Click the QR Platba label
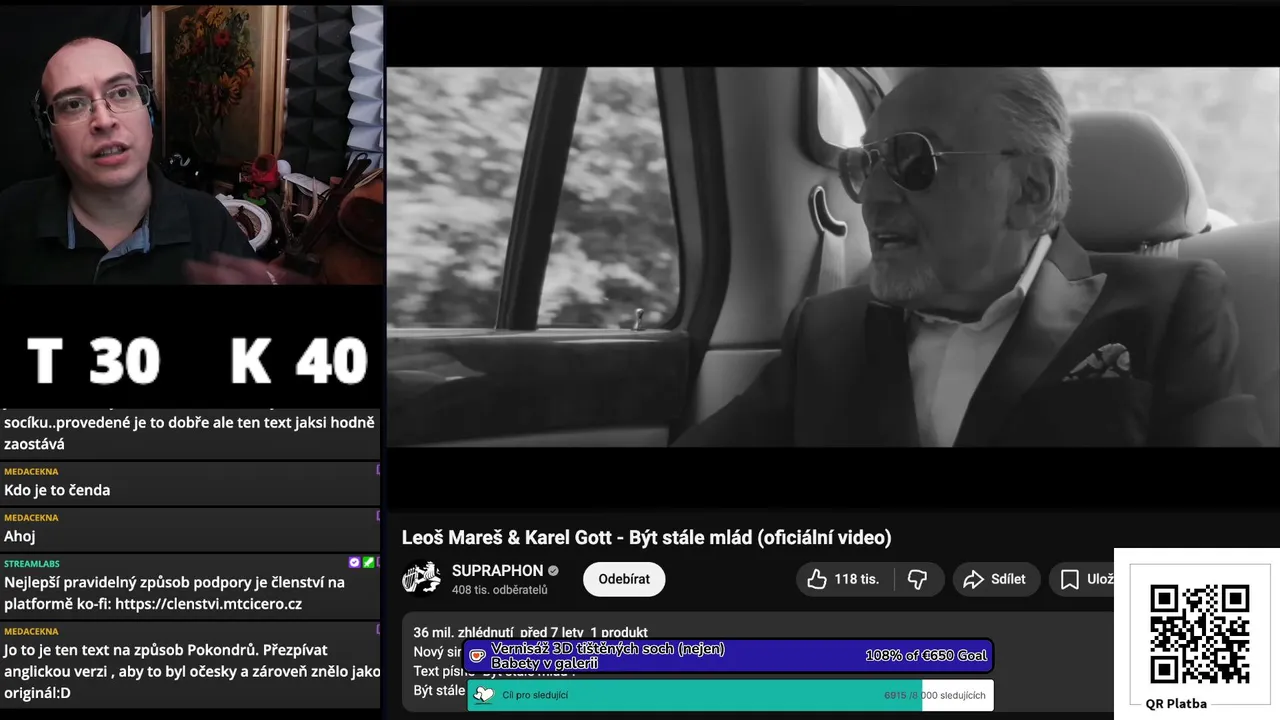Image resolution: width=1280 pixels, height=720 pixels. pyautogui.click(x=1176, y=703)
